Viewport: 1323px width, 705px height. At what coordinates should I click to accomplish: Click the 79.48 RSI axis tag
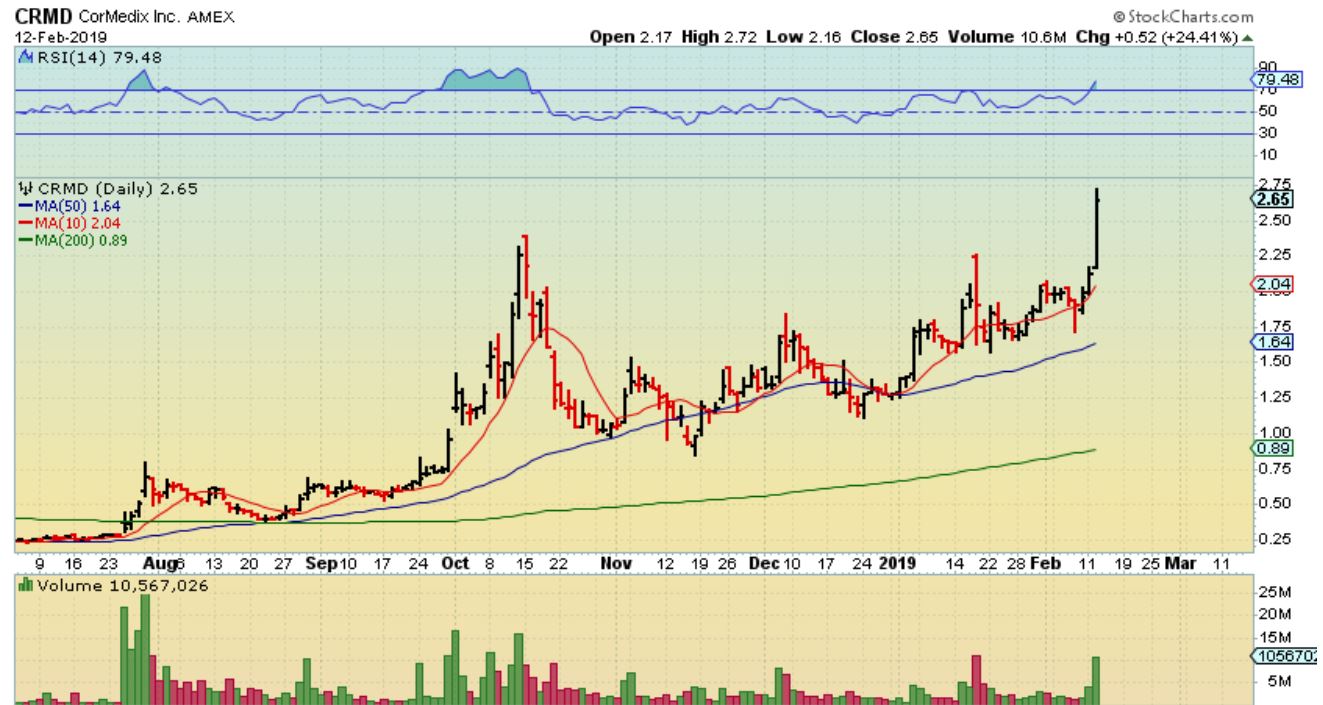click(x=1276, y=79)
